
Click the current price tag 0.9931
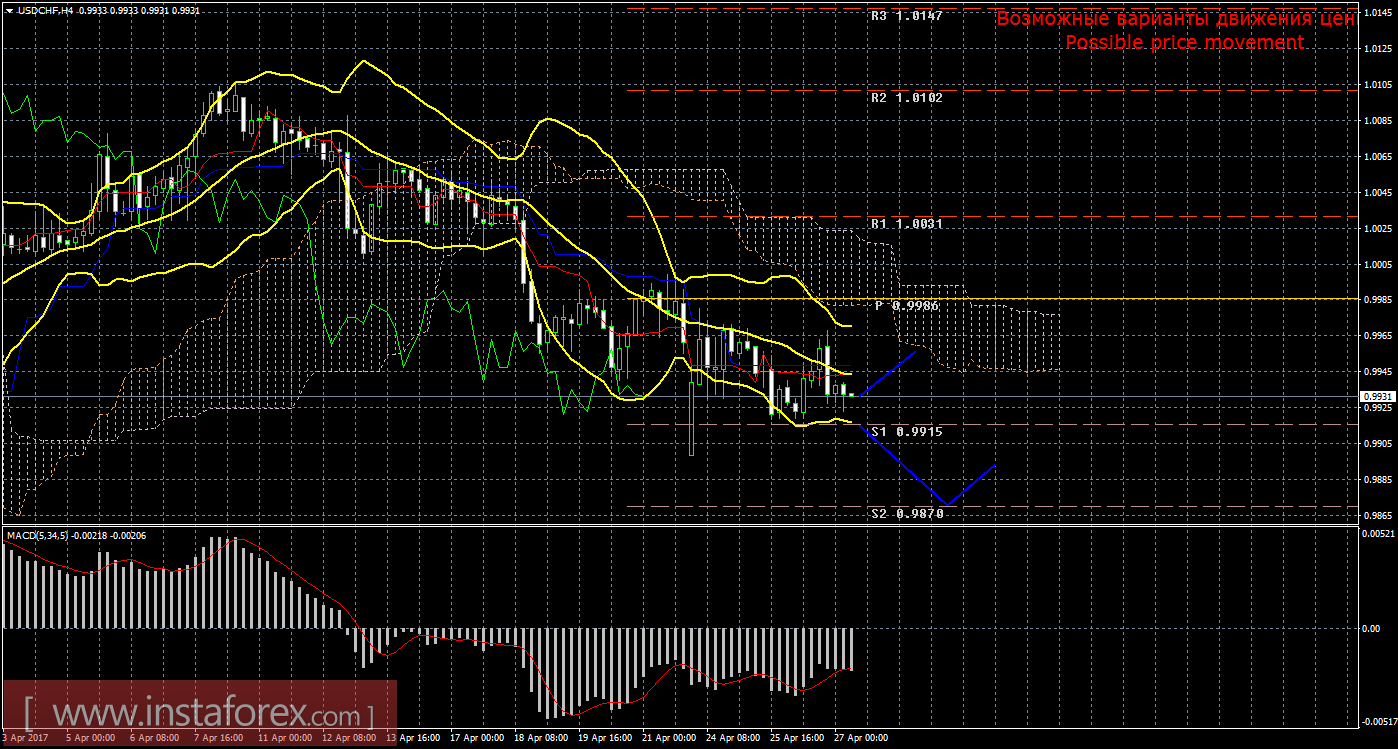1375,396
